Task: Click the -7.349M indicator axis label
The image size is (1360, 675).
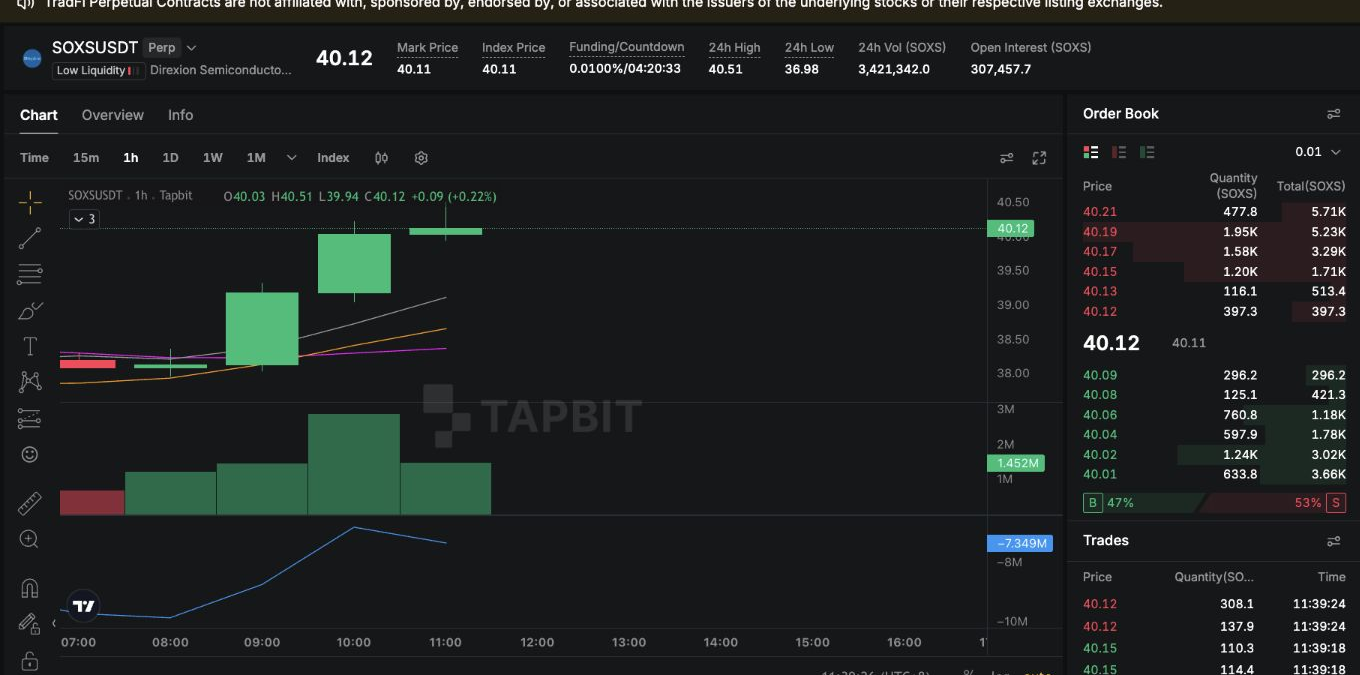Action: 1019,543
